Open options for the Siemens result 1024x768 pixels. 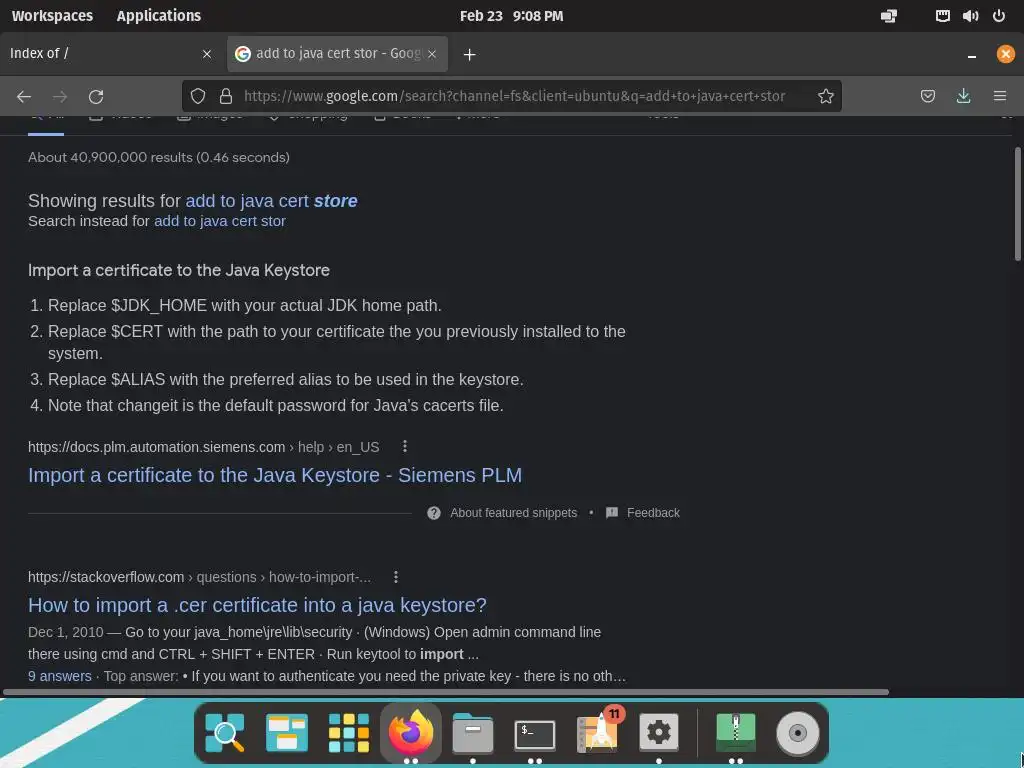(405, 446)
